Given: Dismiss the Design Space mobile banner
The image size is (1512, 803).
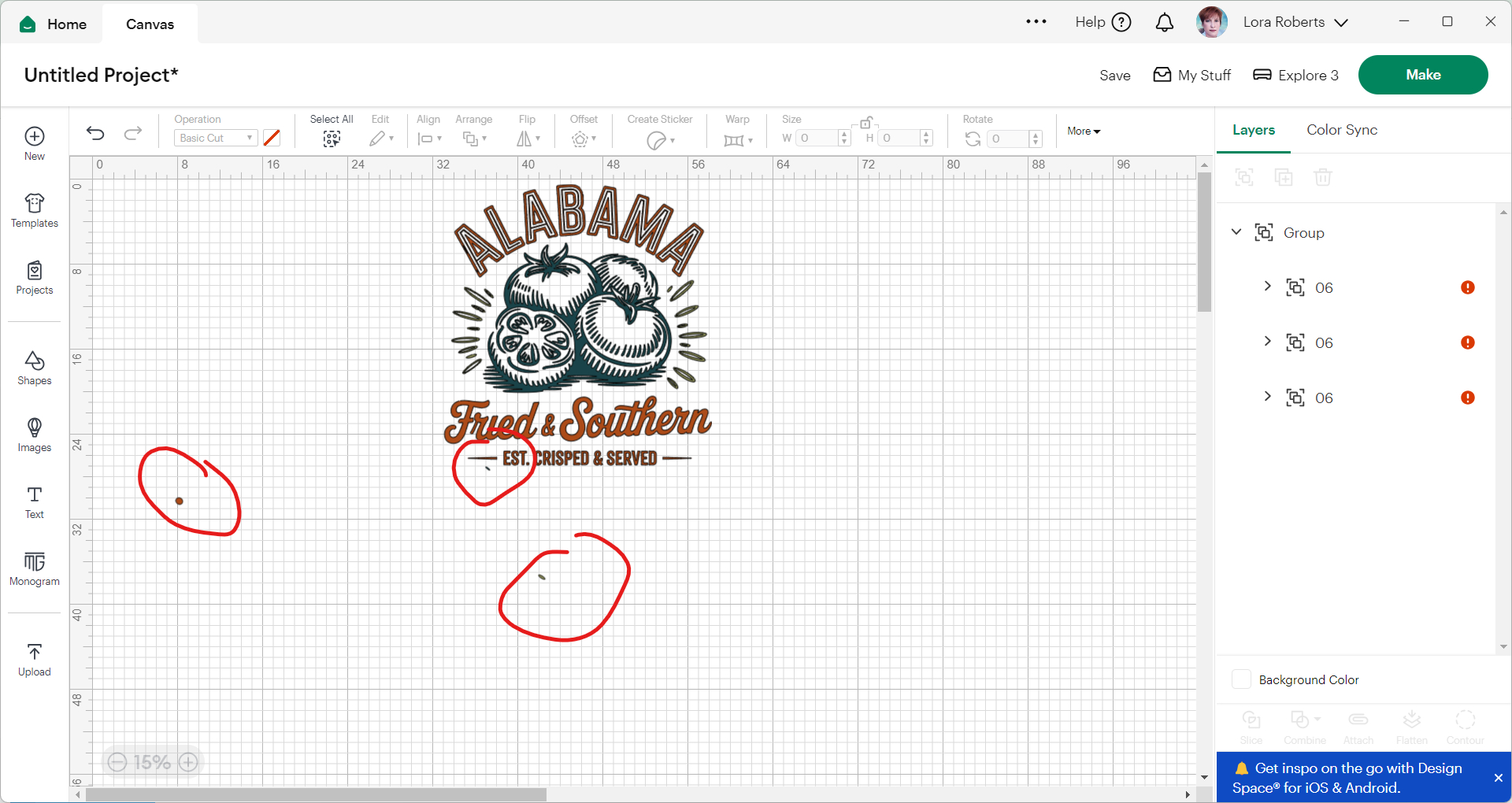Looking at the screenshot, I should (1498, 778).
